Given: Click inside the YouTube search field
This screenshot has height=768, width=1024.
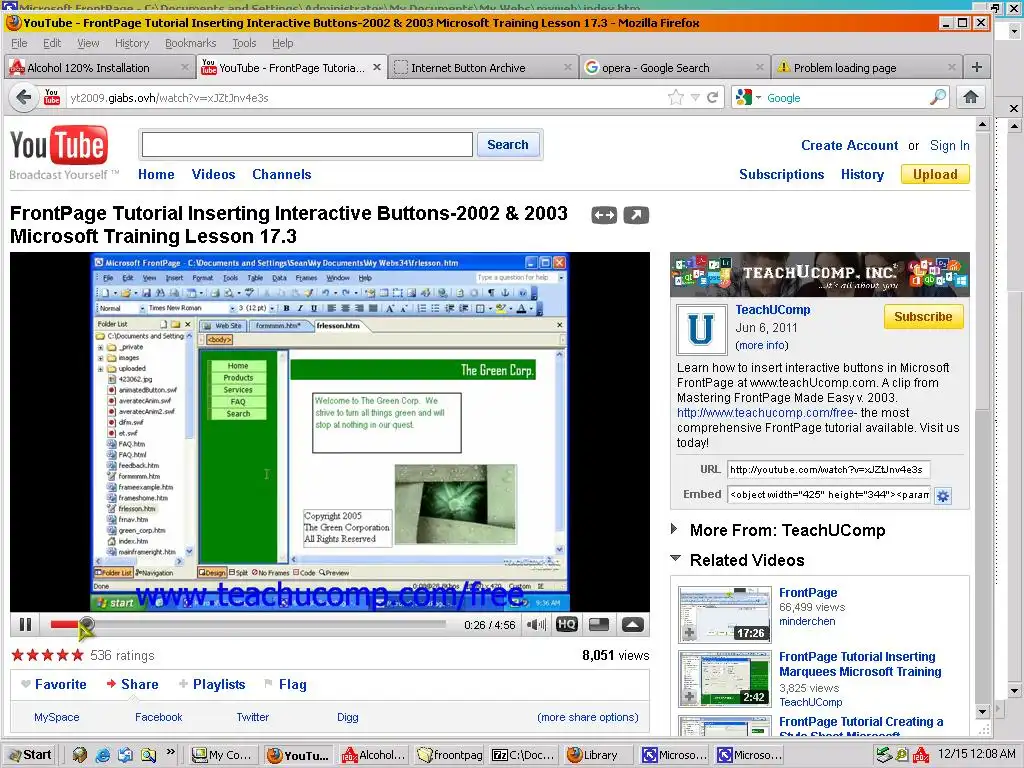Looking at the screenshot, I should coord(307,144).
